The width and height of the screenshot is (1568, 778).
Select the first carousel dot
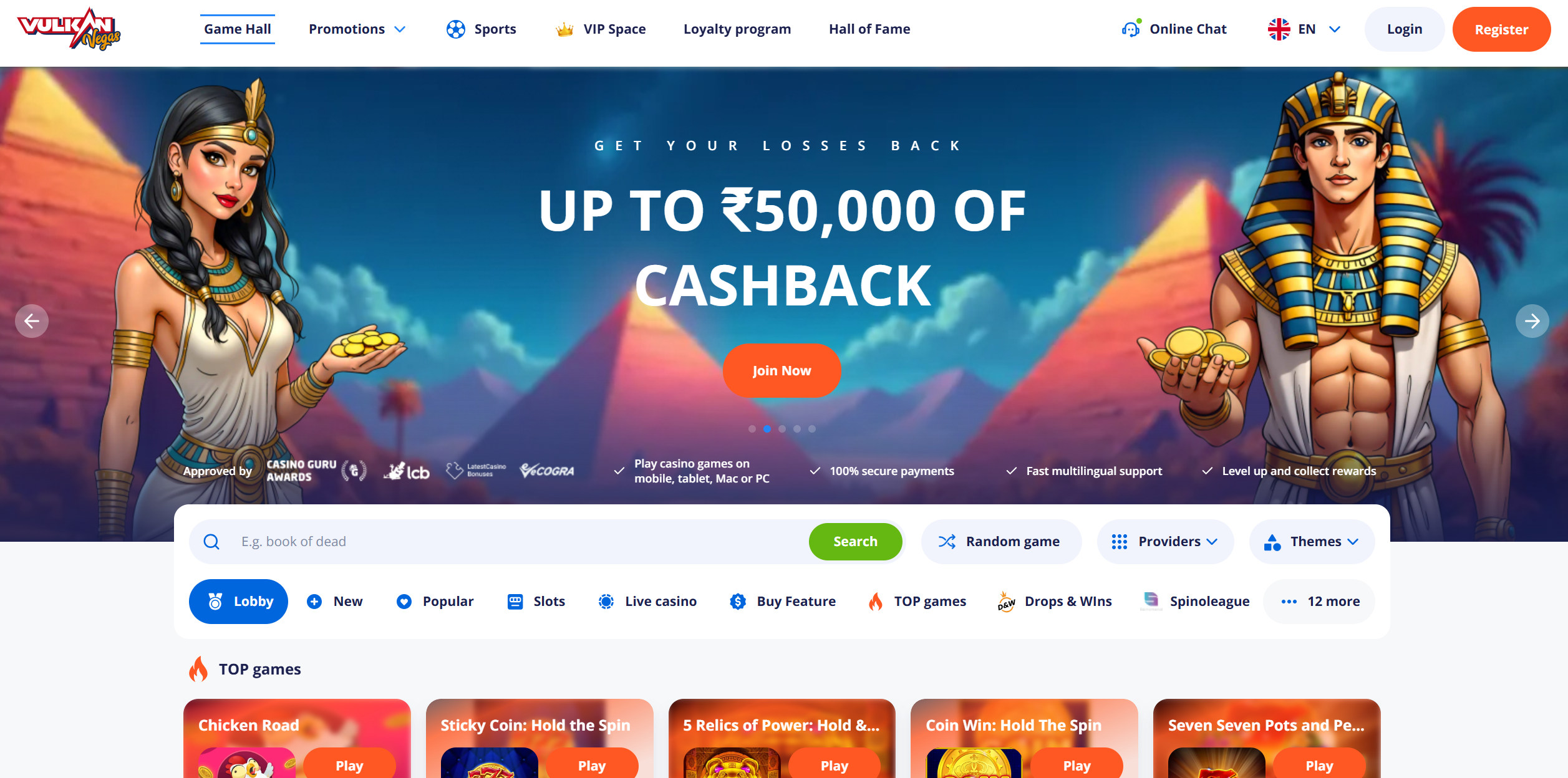click(752, 429)
